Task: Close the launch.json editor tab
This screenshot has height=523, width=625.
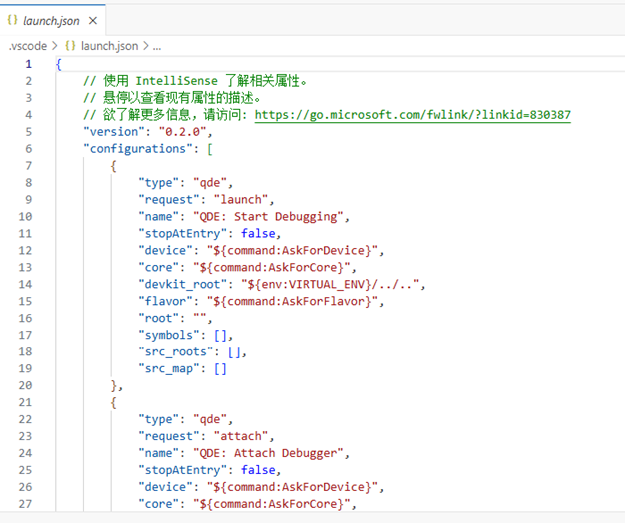Action: tap(93, 20)
